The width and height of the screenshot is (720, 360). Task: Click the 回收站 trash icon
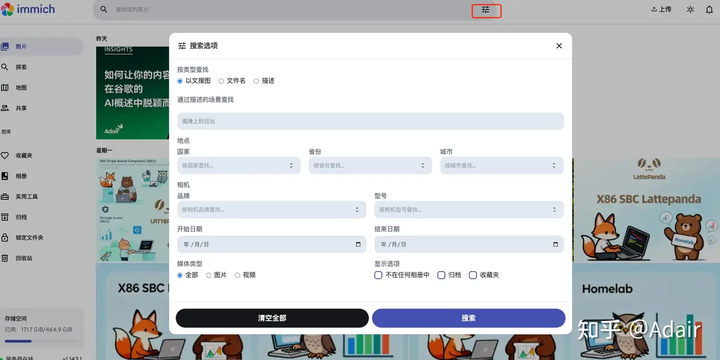point(5,258)
